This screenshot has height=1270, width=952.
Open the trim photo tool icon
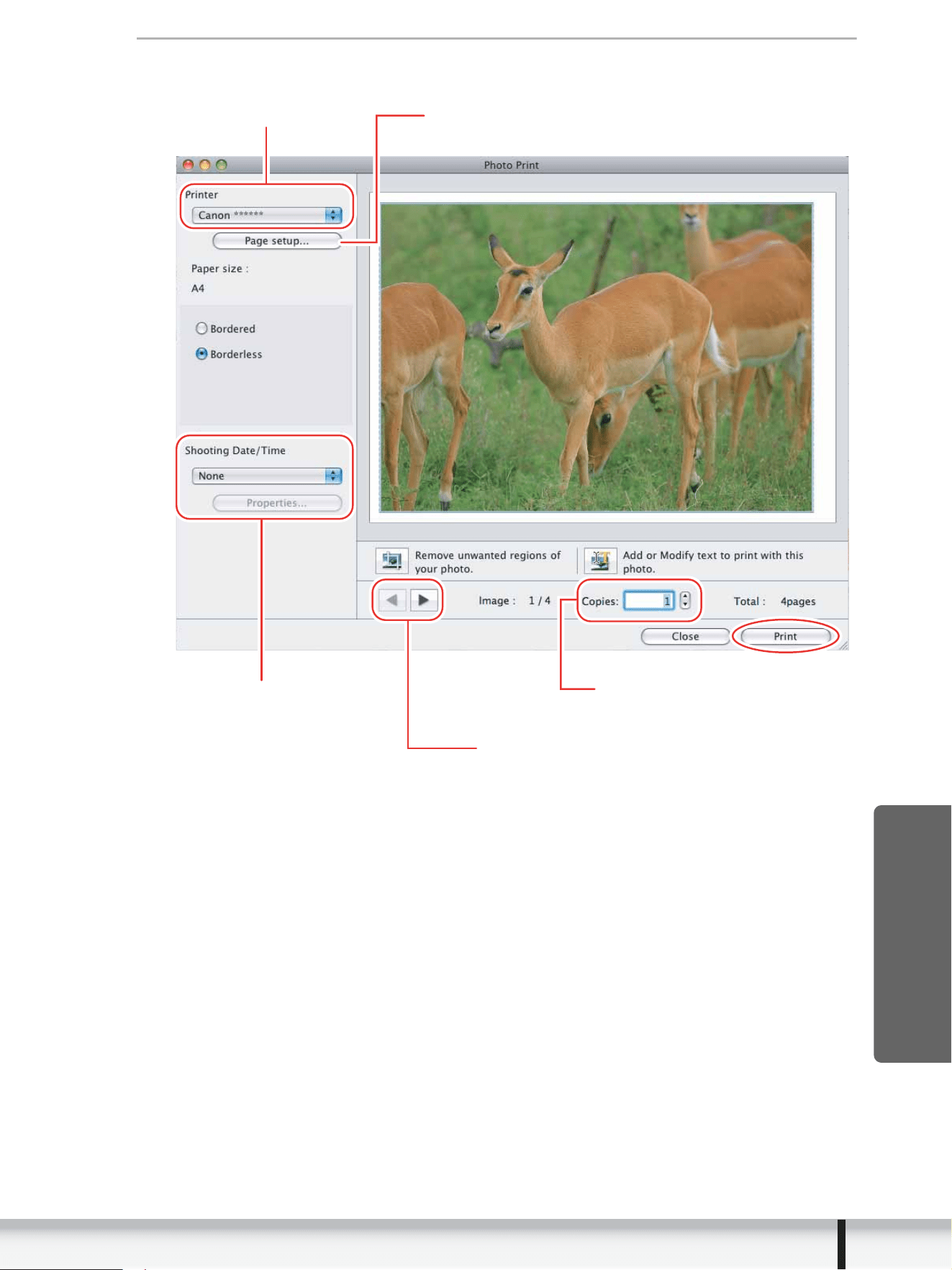[x=392, y=561]
